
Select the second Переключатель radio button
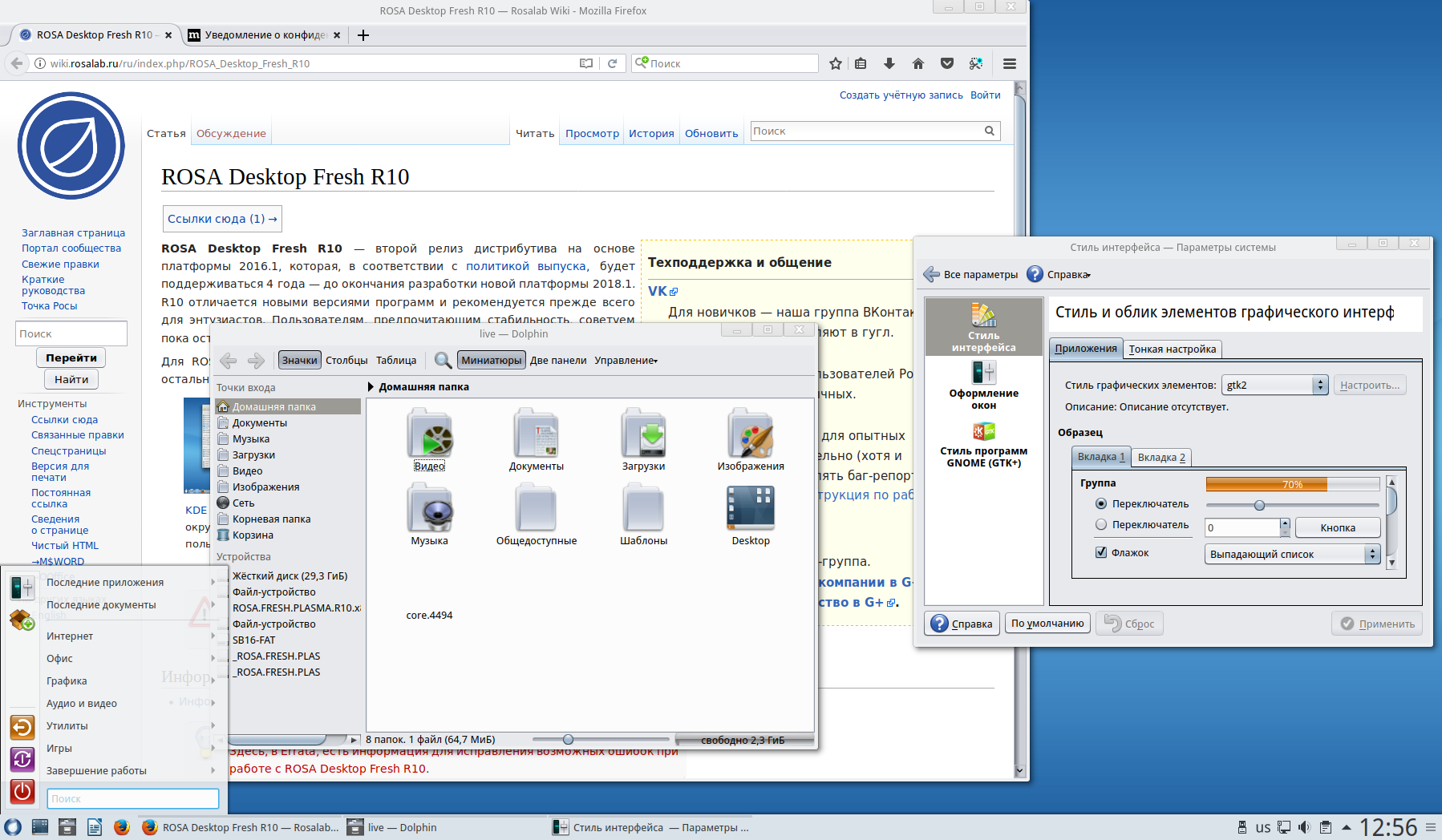pyautogui.click(x=1101, y=525)
